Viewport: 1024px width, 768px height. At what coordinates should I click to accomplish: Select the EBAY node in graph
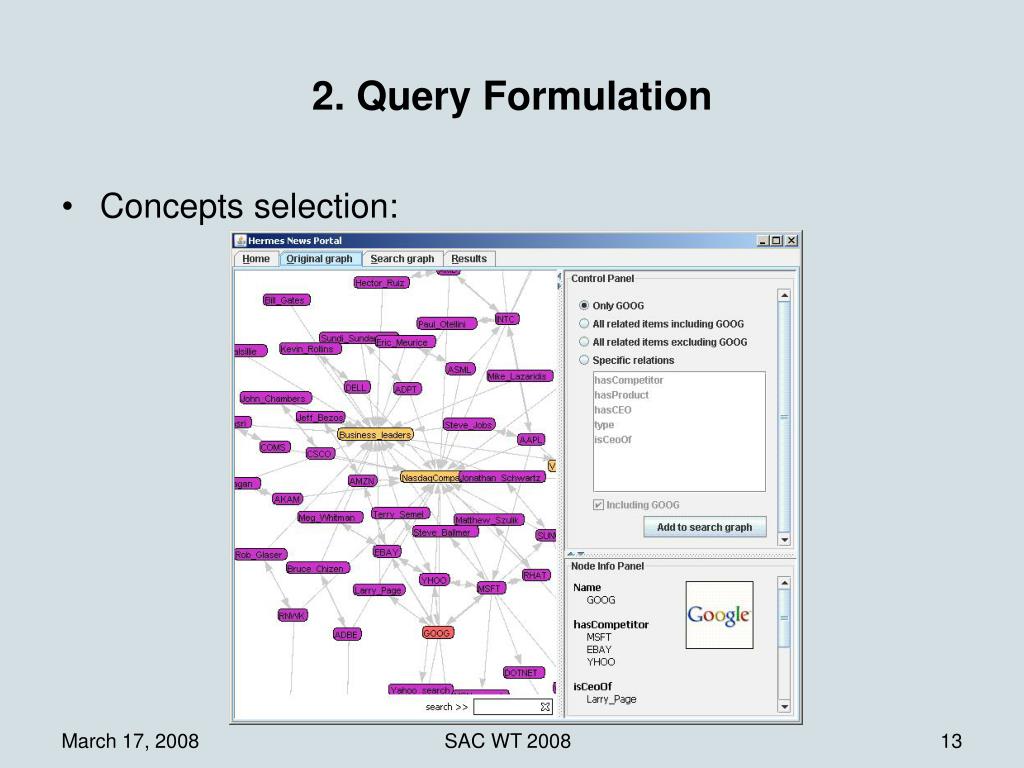386,552
